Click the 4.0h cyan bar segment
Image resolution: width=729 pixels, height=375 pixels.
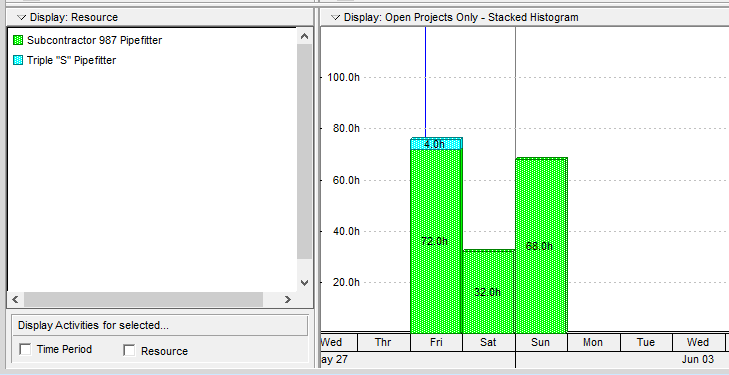(436, 144)
